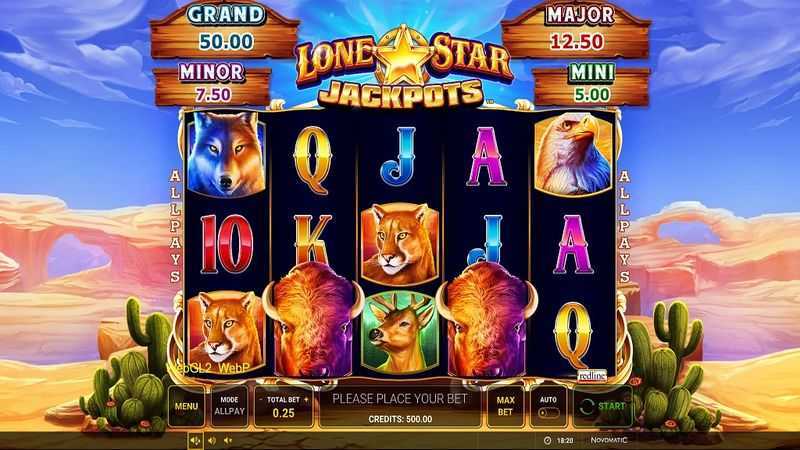Click the green deer symbol
The image size is (800, 450).
399,332
